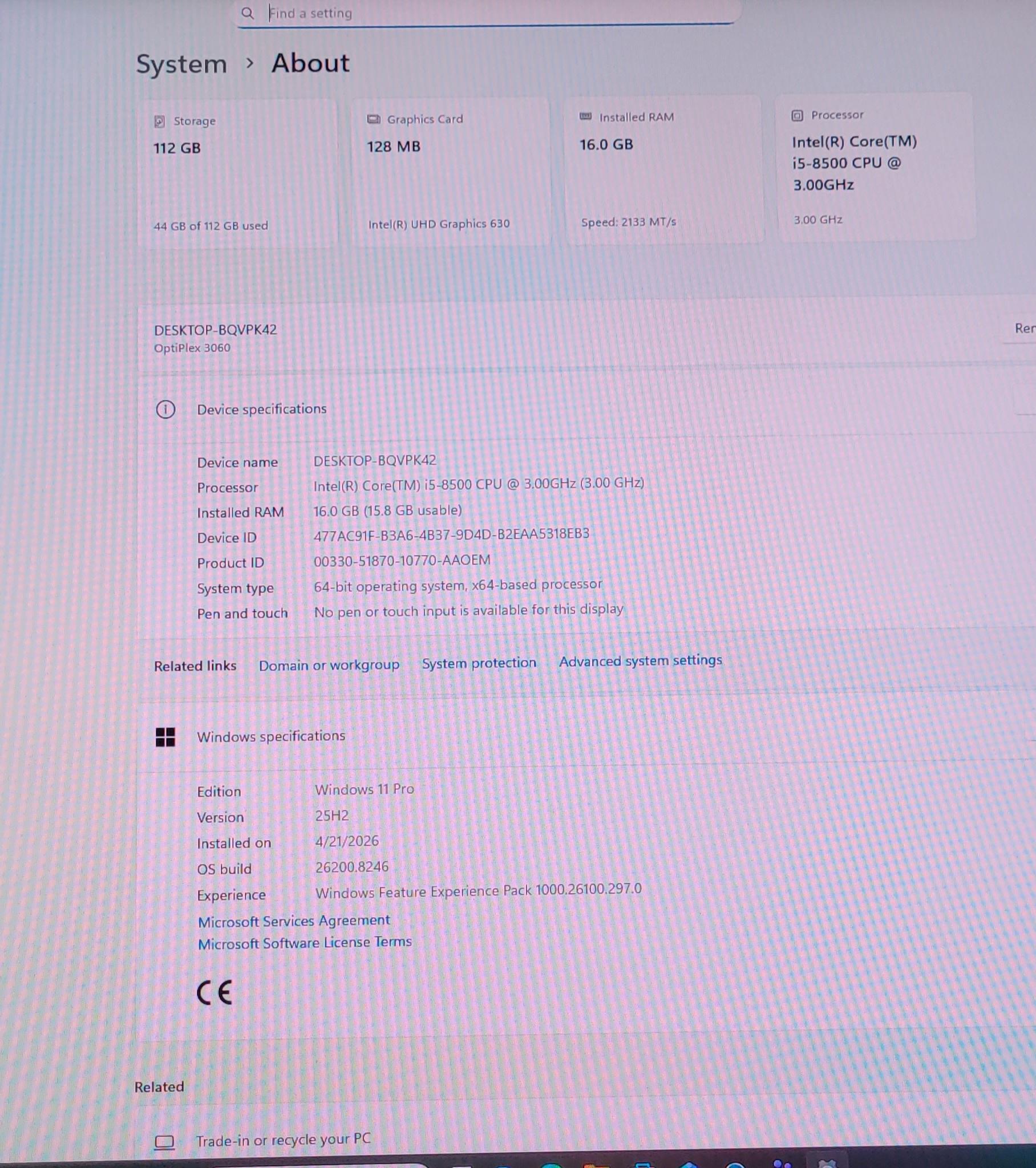Screen dimensions: 1036x1168
Task: Open Microsoft Software License Terms
Action: (x=305, y=943)
